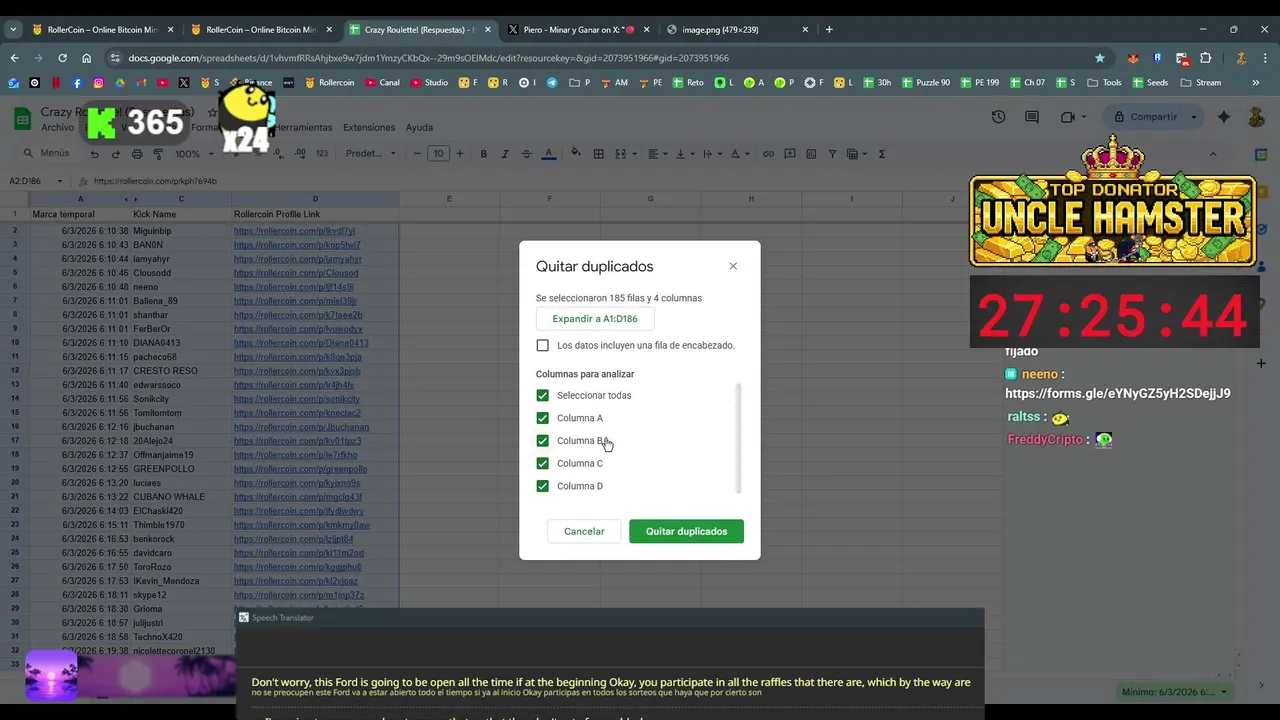Click the Insert chart icon

coord(811,154)
